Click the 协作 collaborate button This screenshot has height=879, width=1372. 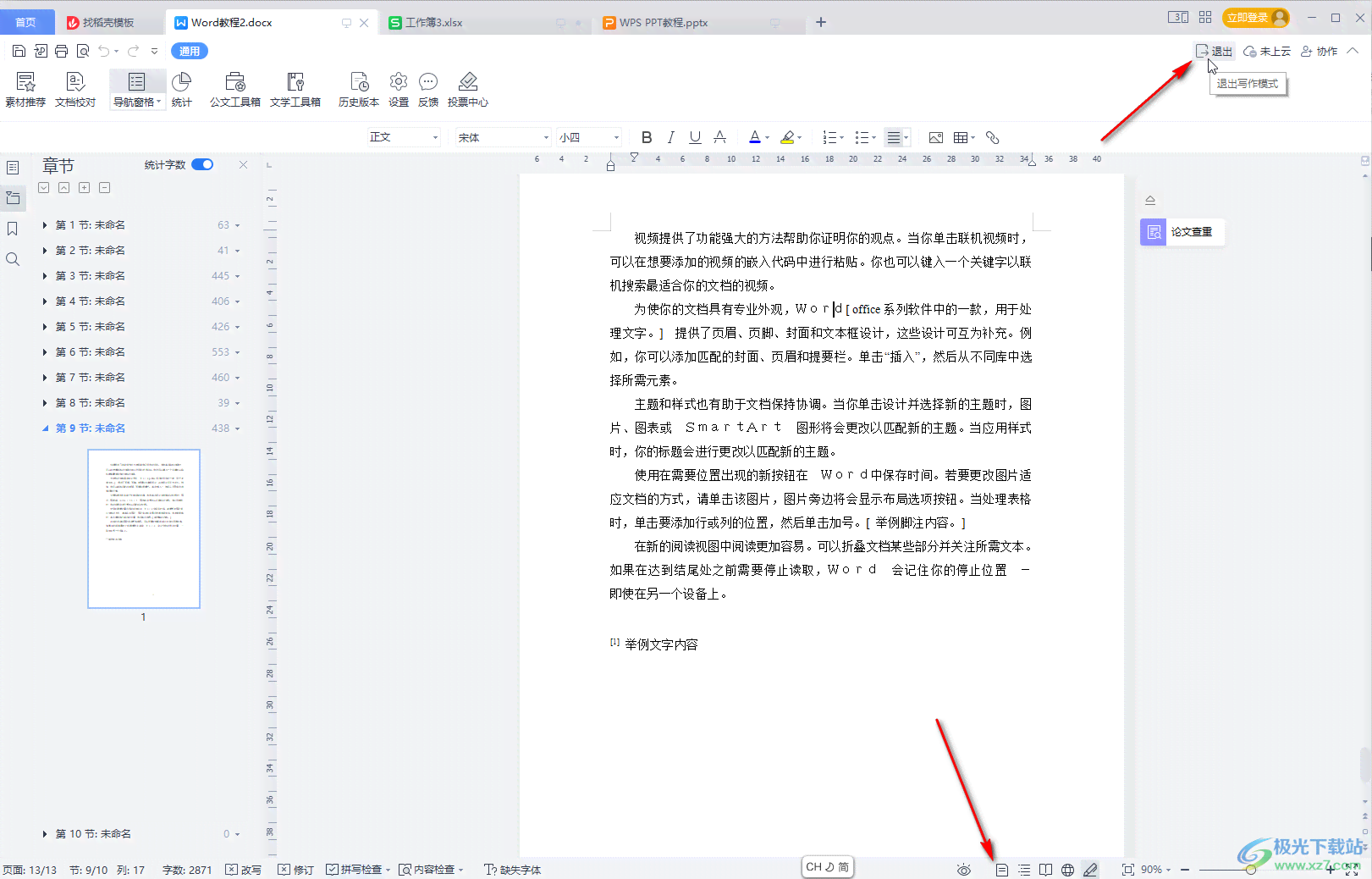[x=1320, y=51]
